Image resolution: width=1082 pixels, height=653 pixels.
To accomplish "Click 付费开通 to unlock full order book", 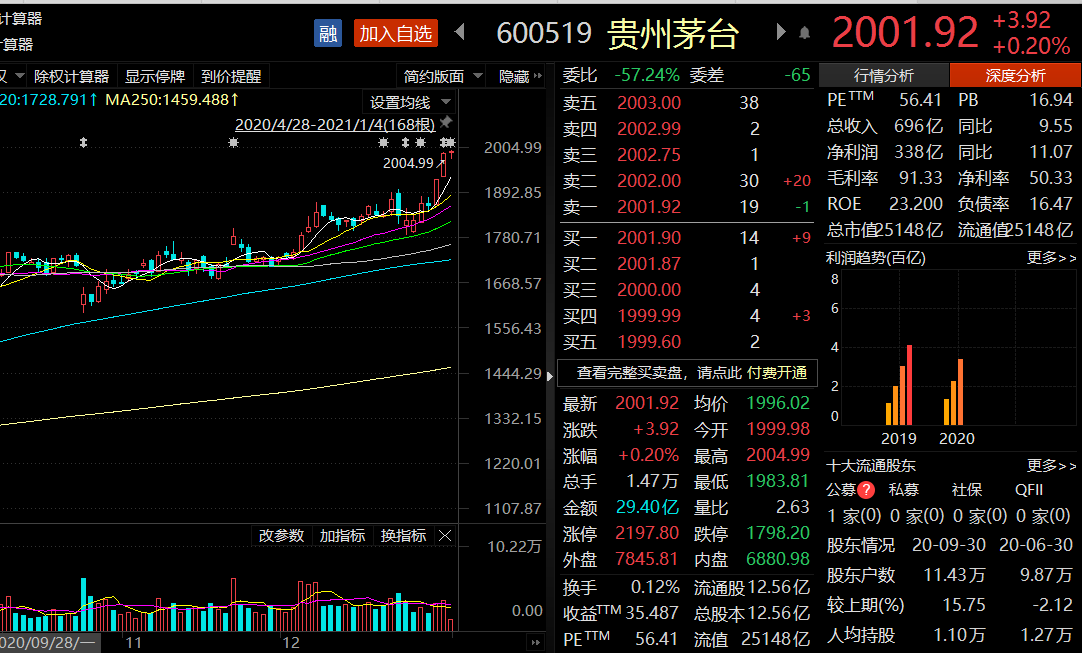I will pyautogui.click(x=777, y=373).
